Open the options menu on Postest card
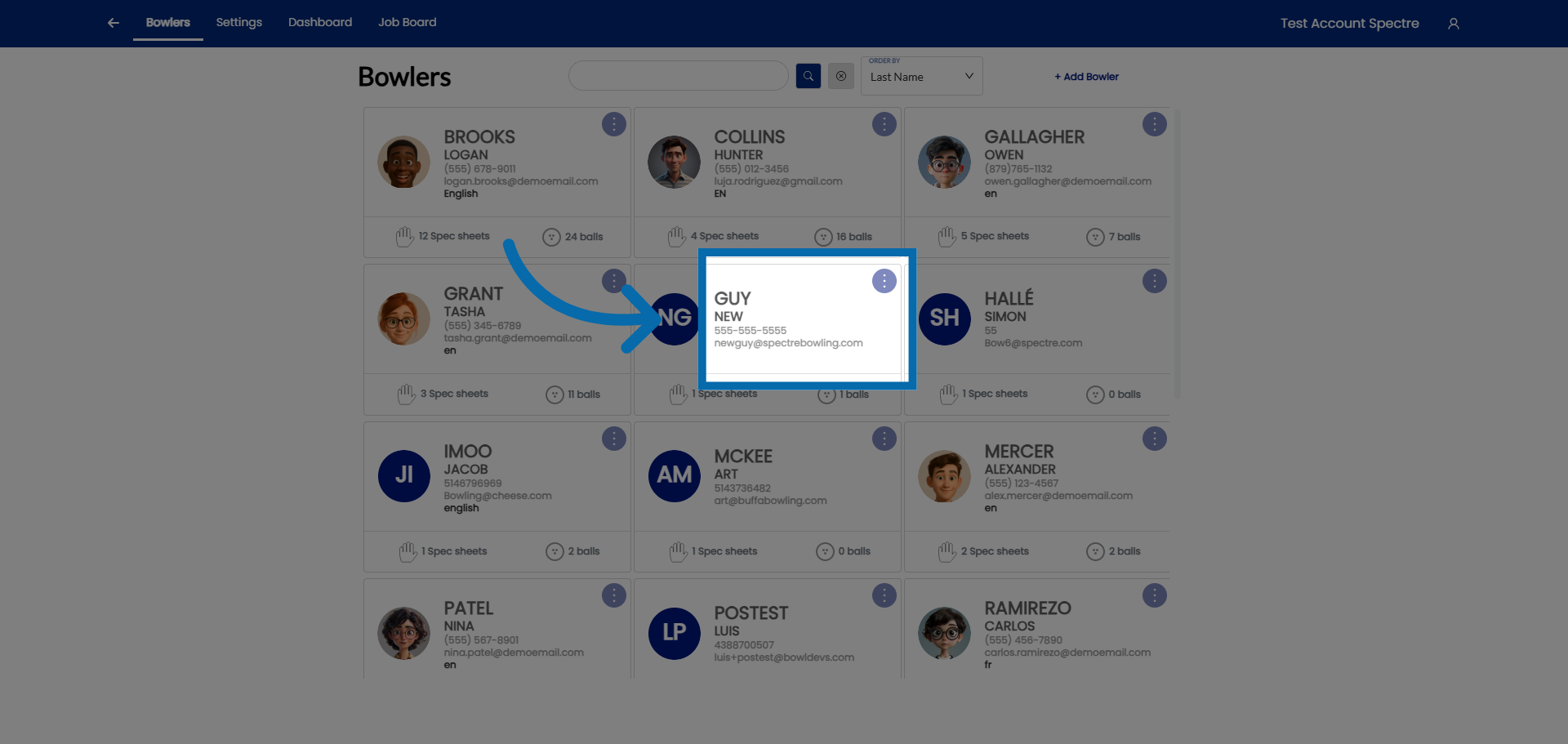This screenshot has width=1568, height=744. tap(884, 595)
